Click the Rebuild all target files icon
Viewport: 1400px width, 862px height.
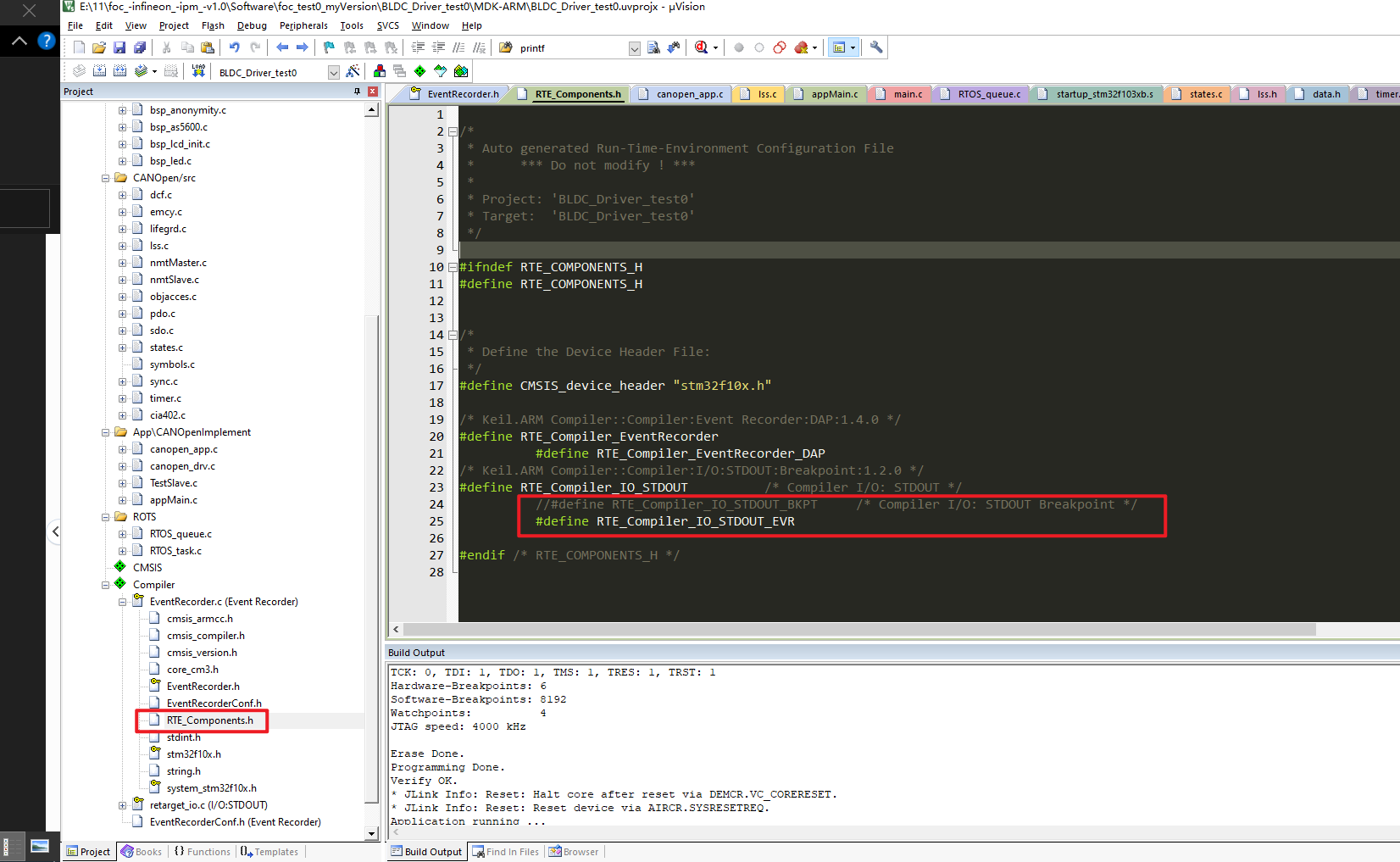click(x=120, y=71)
